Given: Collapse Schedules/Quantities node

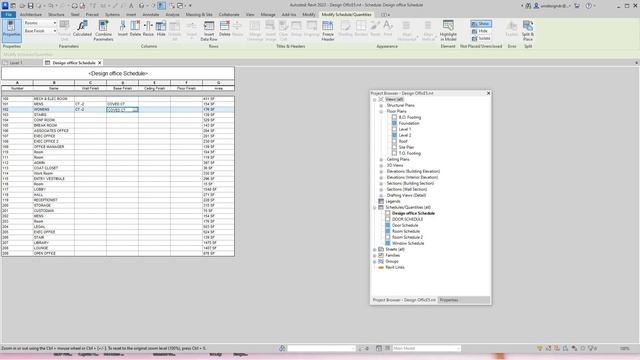Looking at the screenshot, I should (x=375, y=207).
